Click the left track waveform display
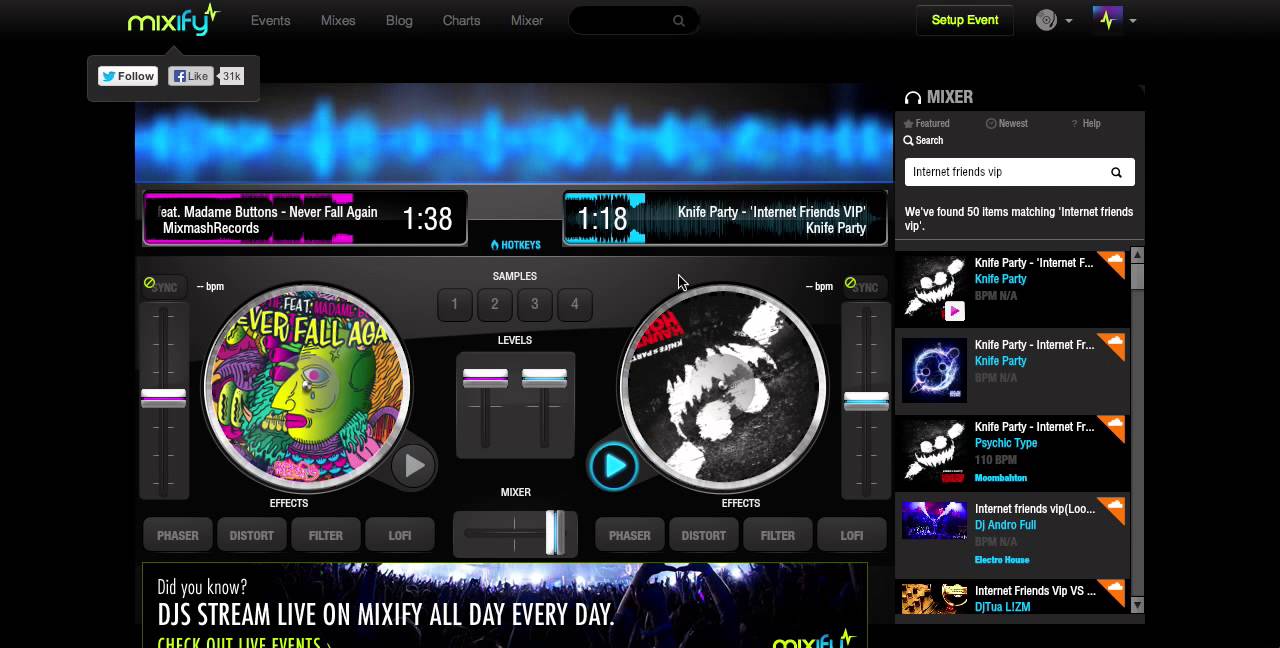This screenshot has width=1280, height=648. pyautogui.click(x=305, y=218)
